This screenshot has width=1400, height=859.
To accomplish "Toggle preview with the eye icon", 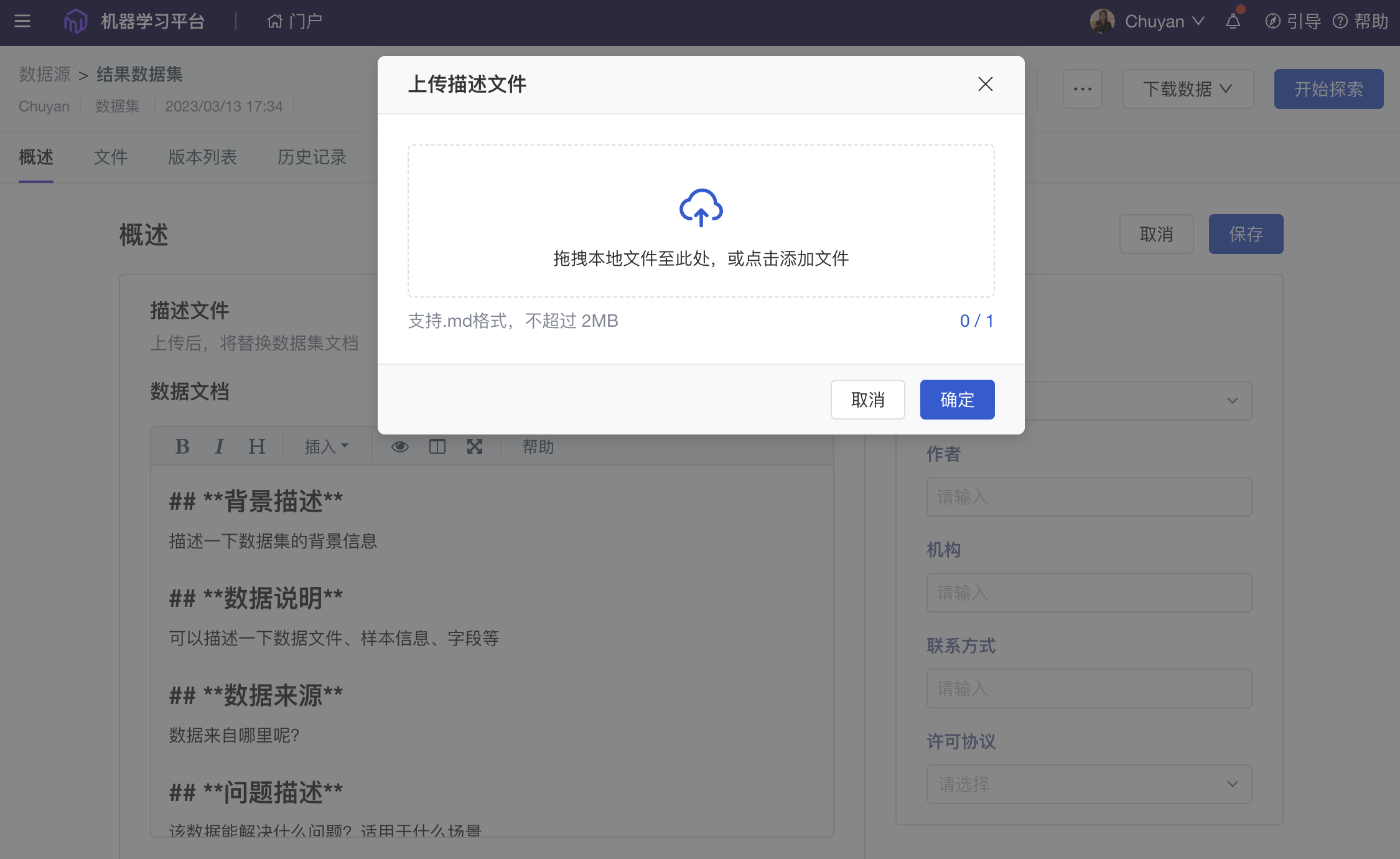I will (x=399, y=446).
